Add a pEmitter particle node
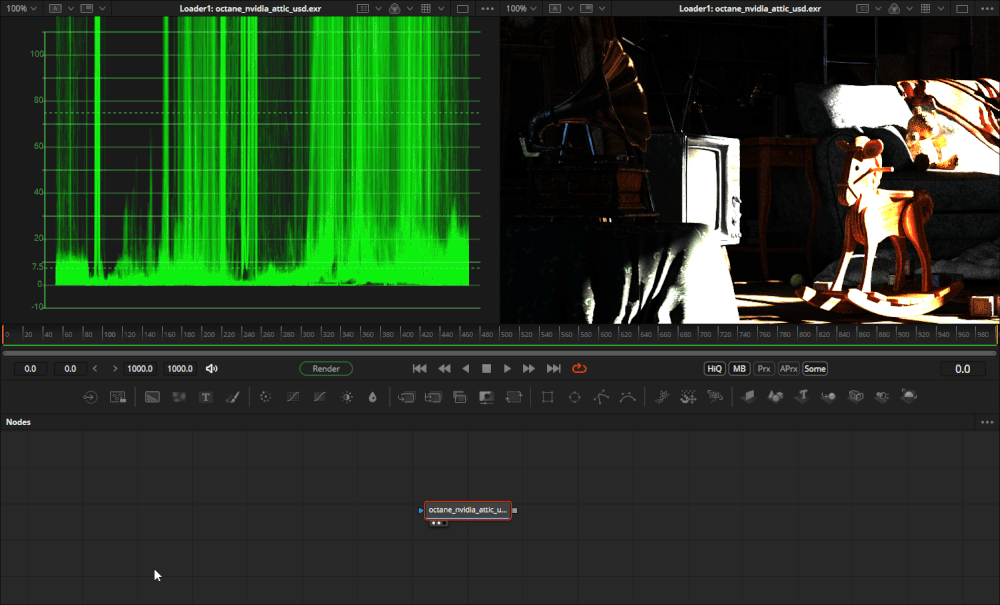Image resolution: width=1000 pixels, height=605 pixels. 661,396
